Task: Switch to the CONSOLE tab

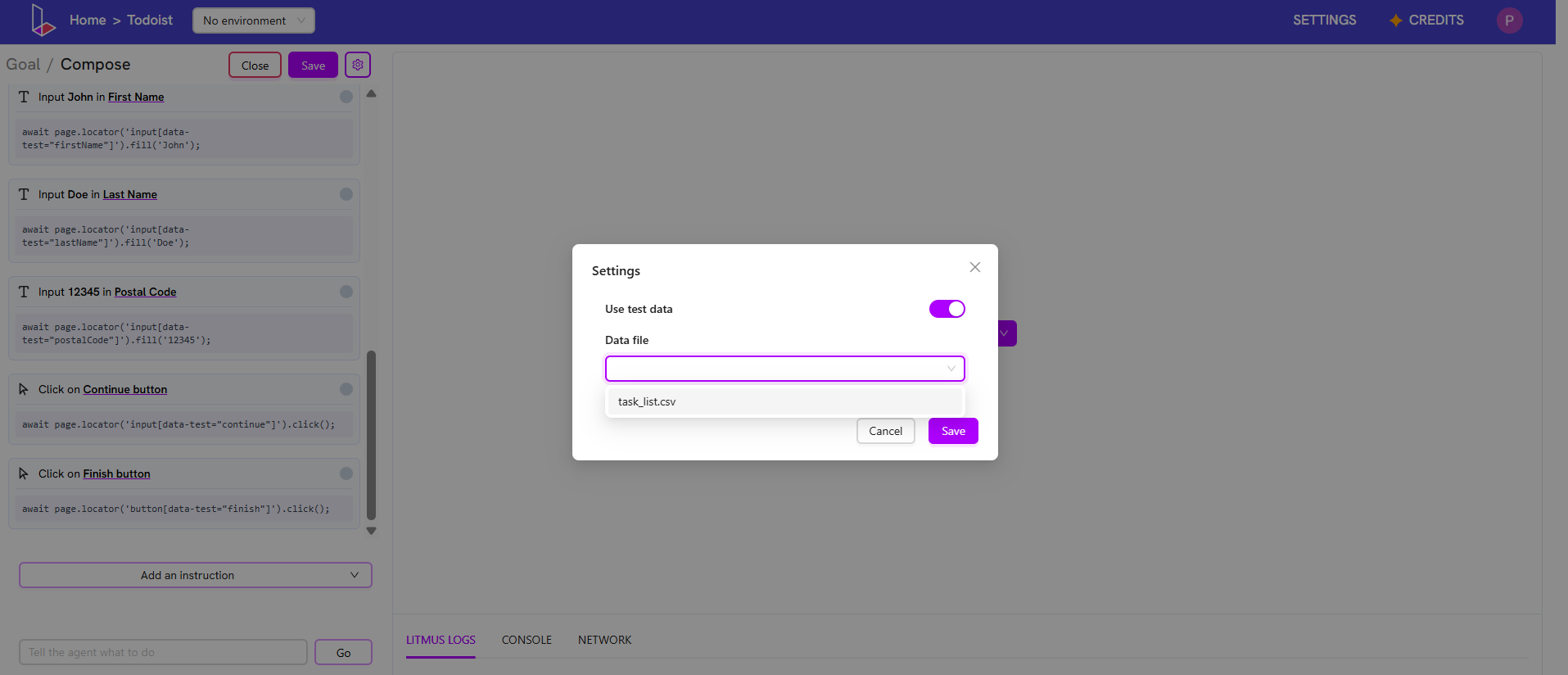Action: pyautogui.click(x=526, y=640)
